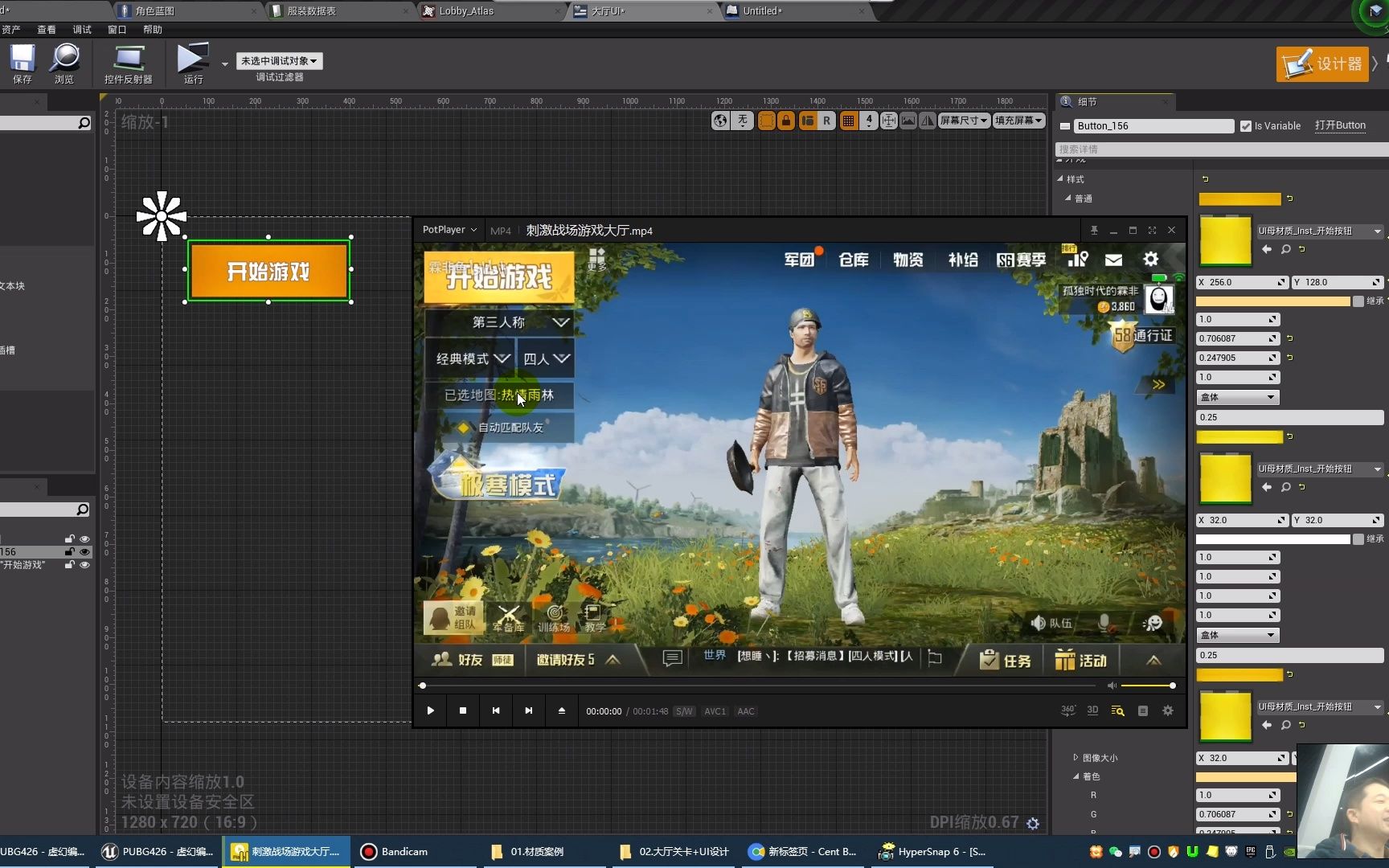Open the 屏幕尺寸 screen size dropdown
Screen dimensions: 1389x868
(964, 121)
